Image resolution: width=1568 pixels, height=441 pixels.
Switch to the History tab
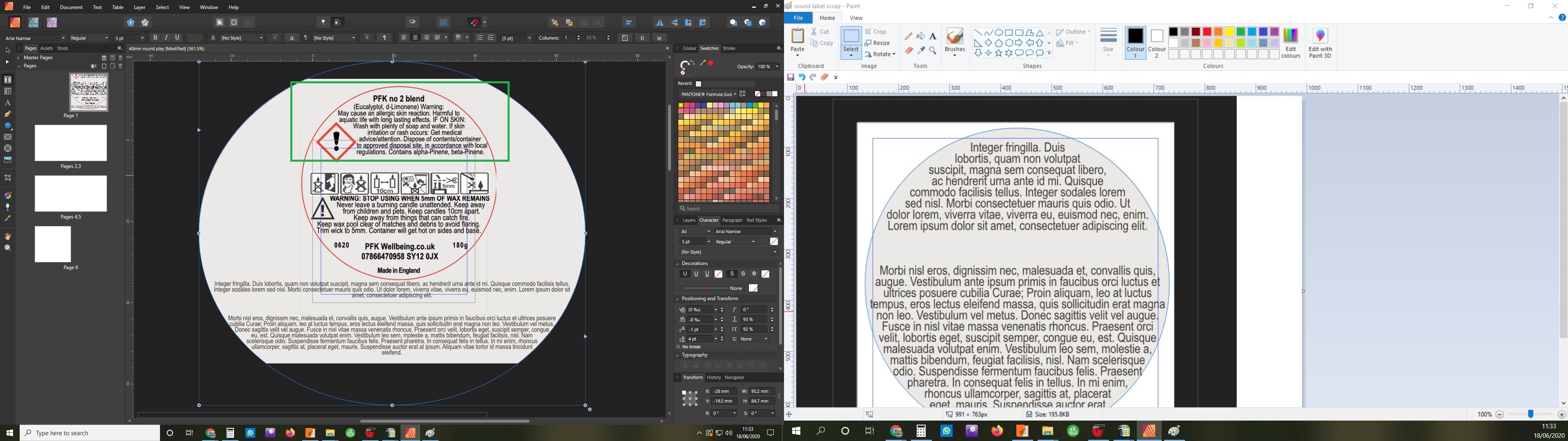coord(713,378)
